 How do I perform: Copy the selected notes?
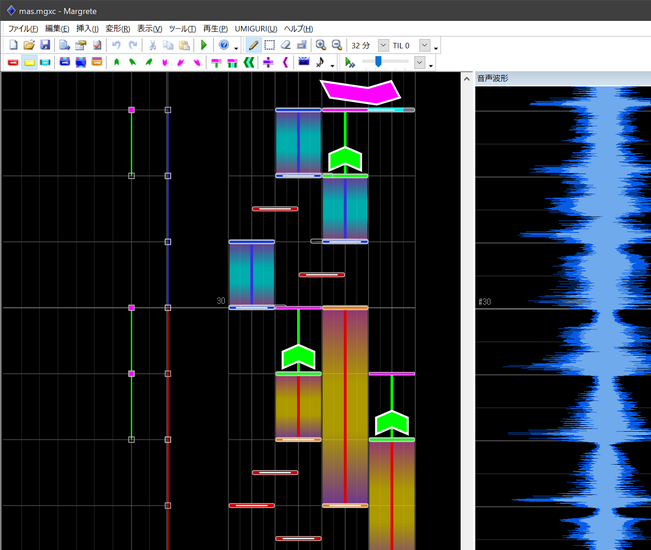[168, 45]
